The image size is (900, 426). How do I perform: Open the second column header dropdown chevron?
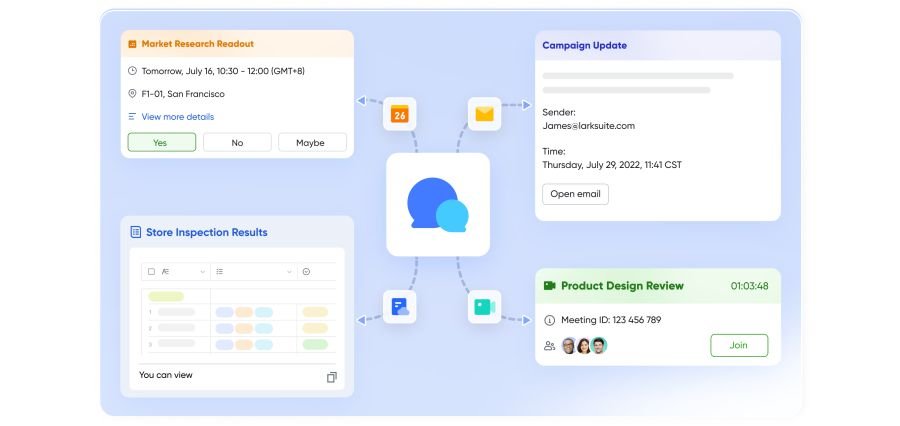point(288,271)
